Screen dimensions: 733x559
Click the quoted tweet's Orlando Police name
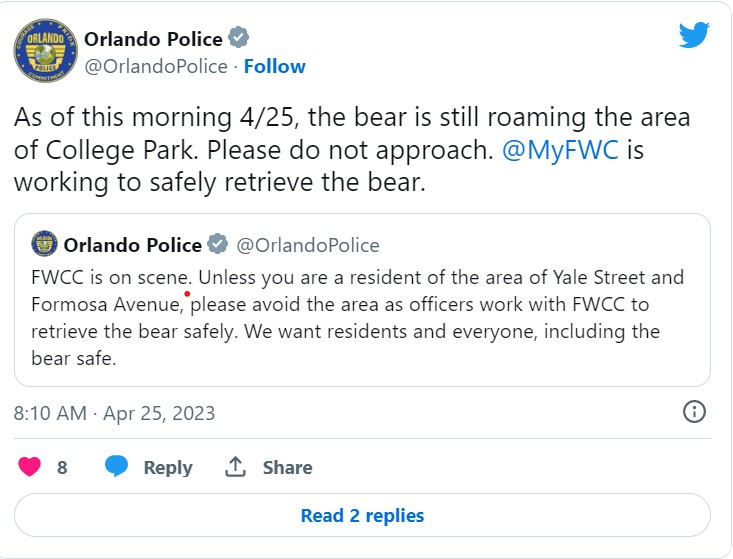click(133, 245)
